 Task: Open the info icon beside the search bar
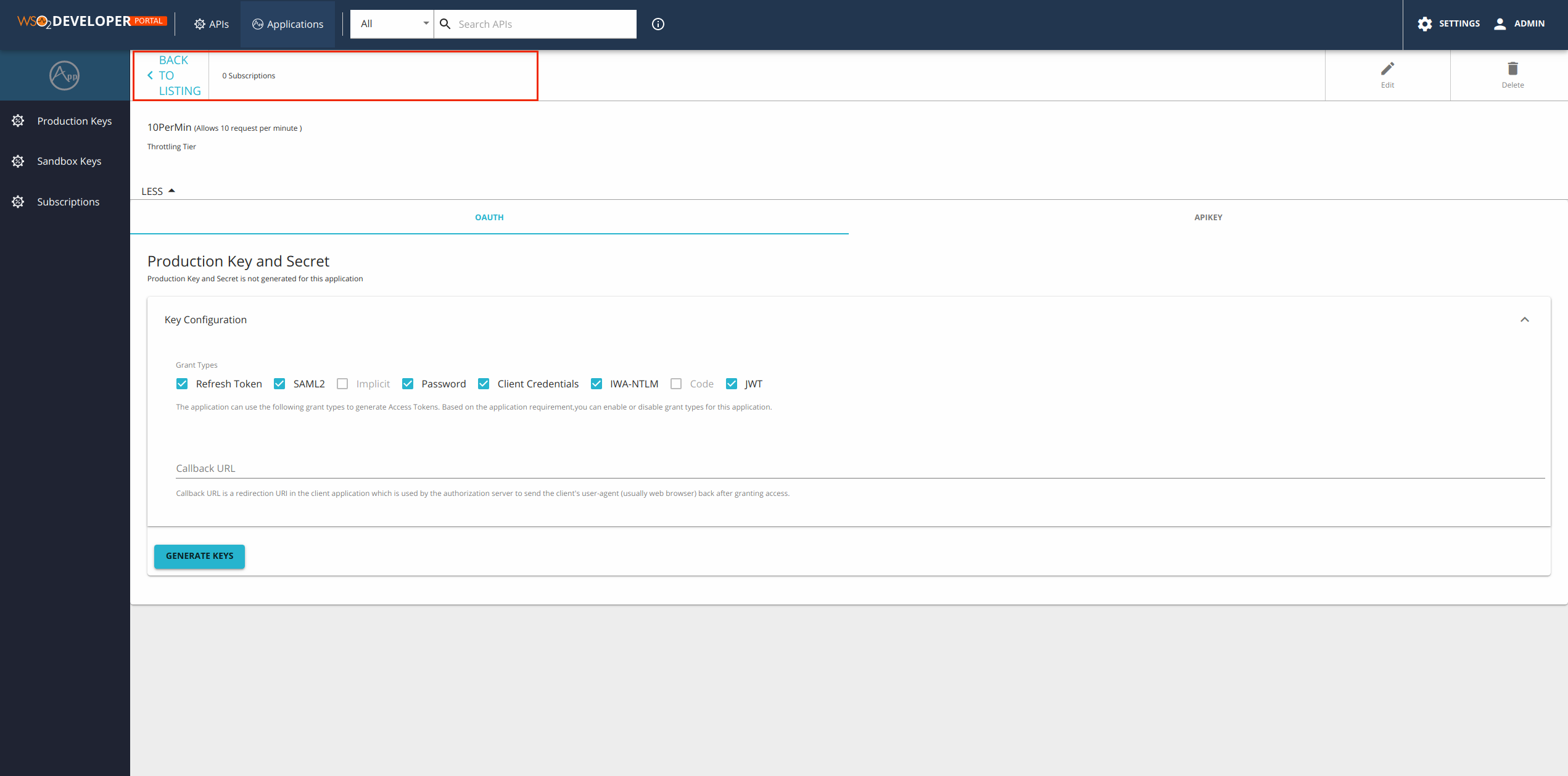[x=658, y=24]
